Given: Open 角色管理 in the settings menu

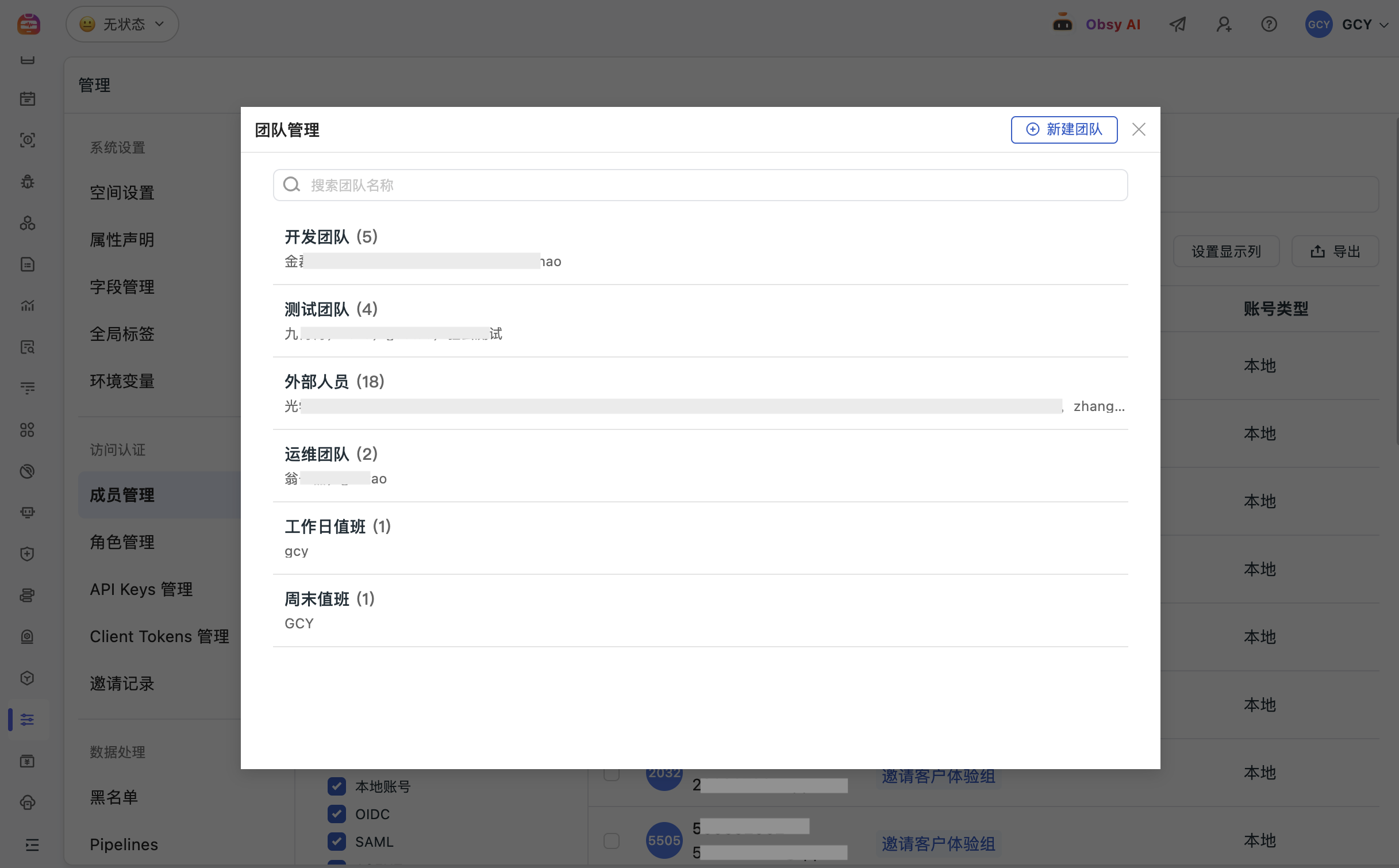Looking at the screenshot, I should tap(122, 542).
